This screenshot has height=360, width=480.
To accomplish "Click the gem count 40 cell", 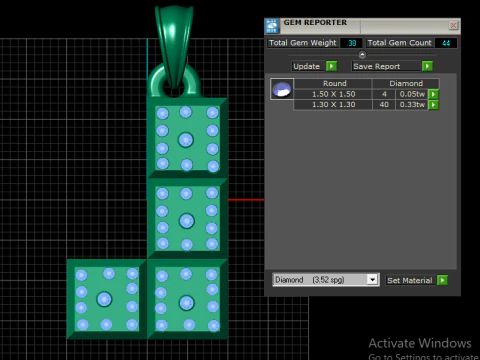I will click(384, 105).
